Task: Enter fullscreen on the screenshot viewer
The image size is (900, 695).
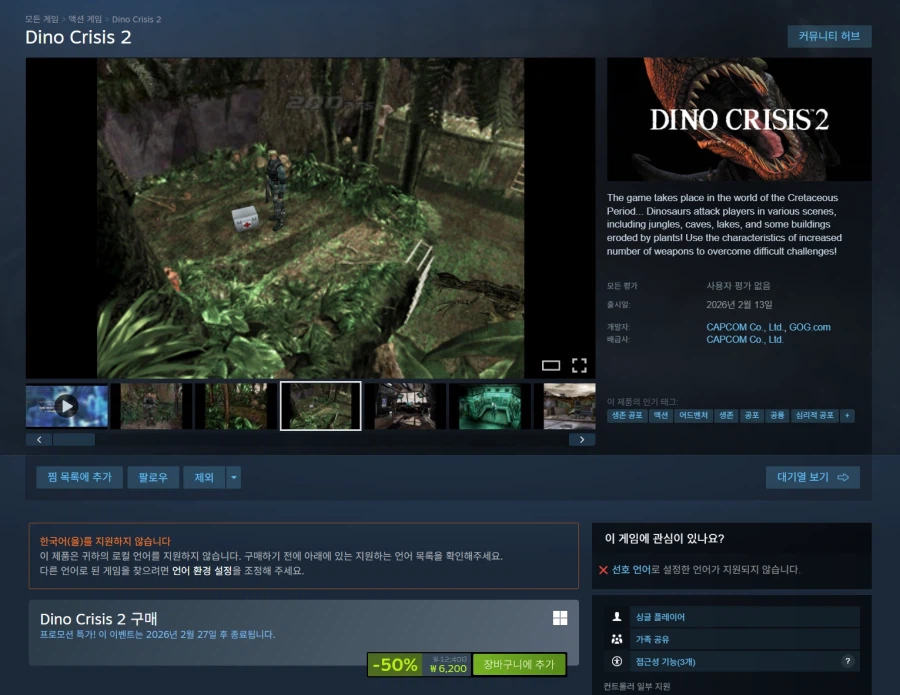Action: point(579,365)
